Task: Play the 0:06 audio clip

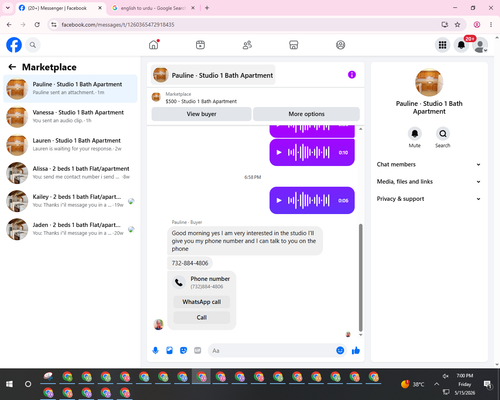Action: click(279, 200)
